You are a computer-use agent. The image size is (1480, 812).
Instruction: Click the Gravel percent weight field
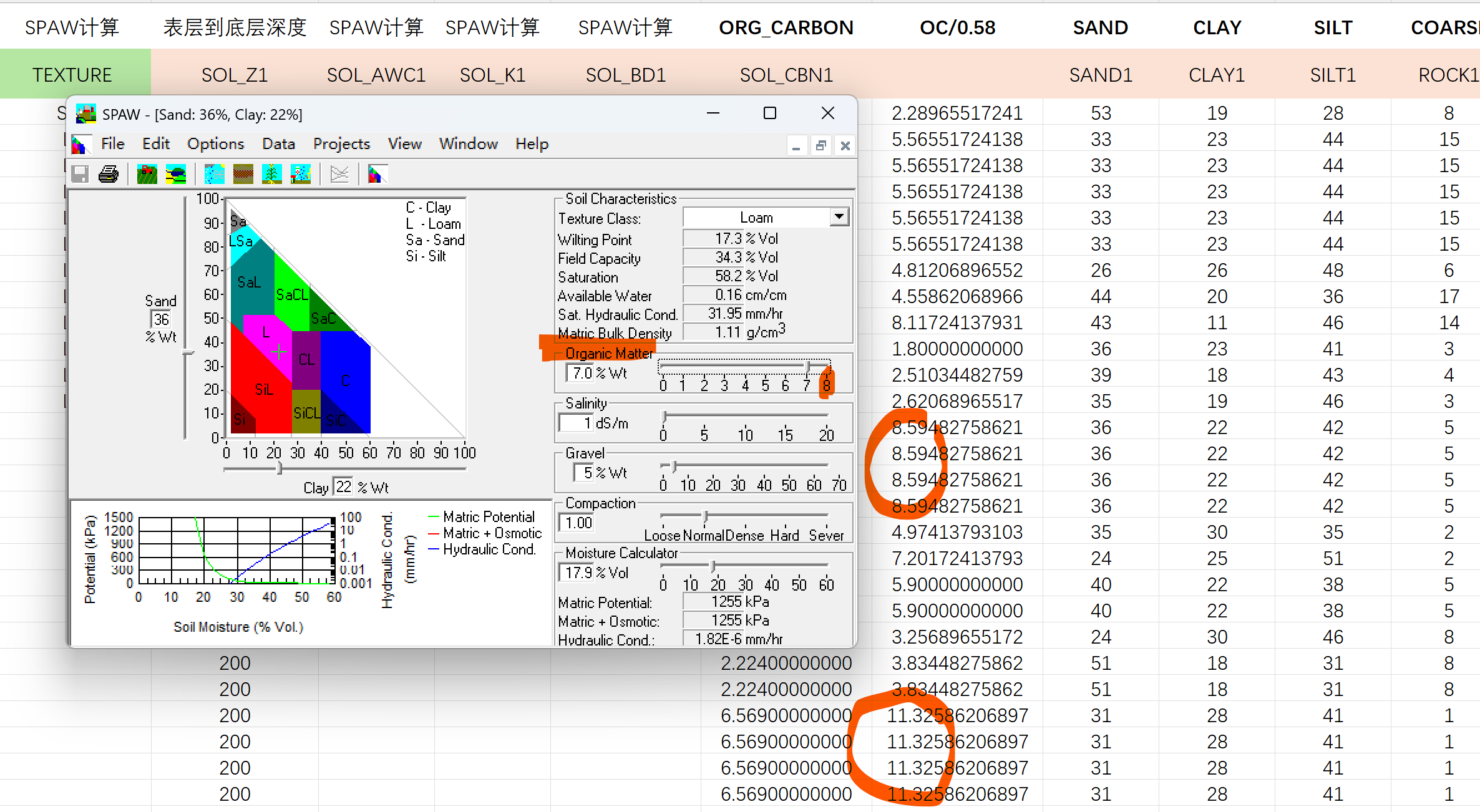pyautogui.click(x=583, y=473)
